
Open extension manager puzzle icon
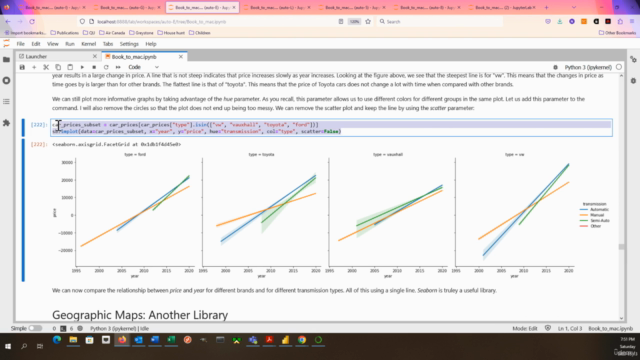[x=6, y=122]
